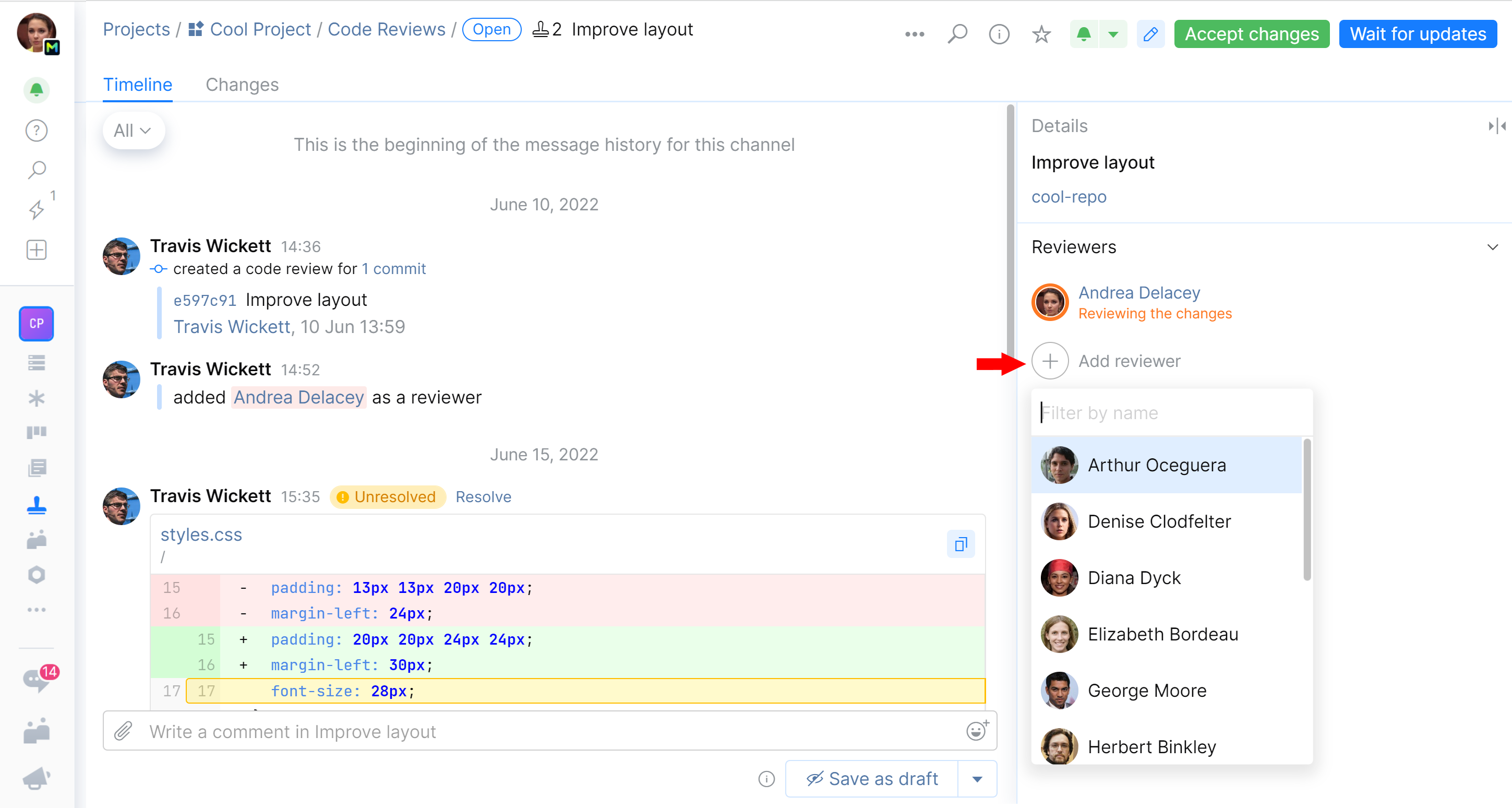Viewport: 1512px width, 808px height.
Task: Click the paperclip attach file icon
Action: coord(123,731)
